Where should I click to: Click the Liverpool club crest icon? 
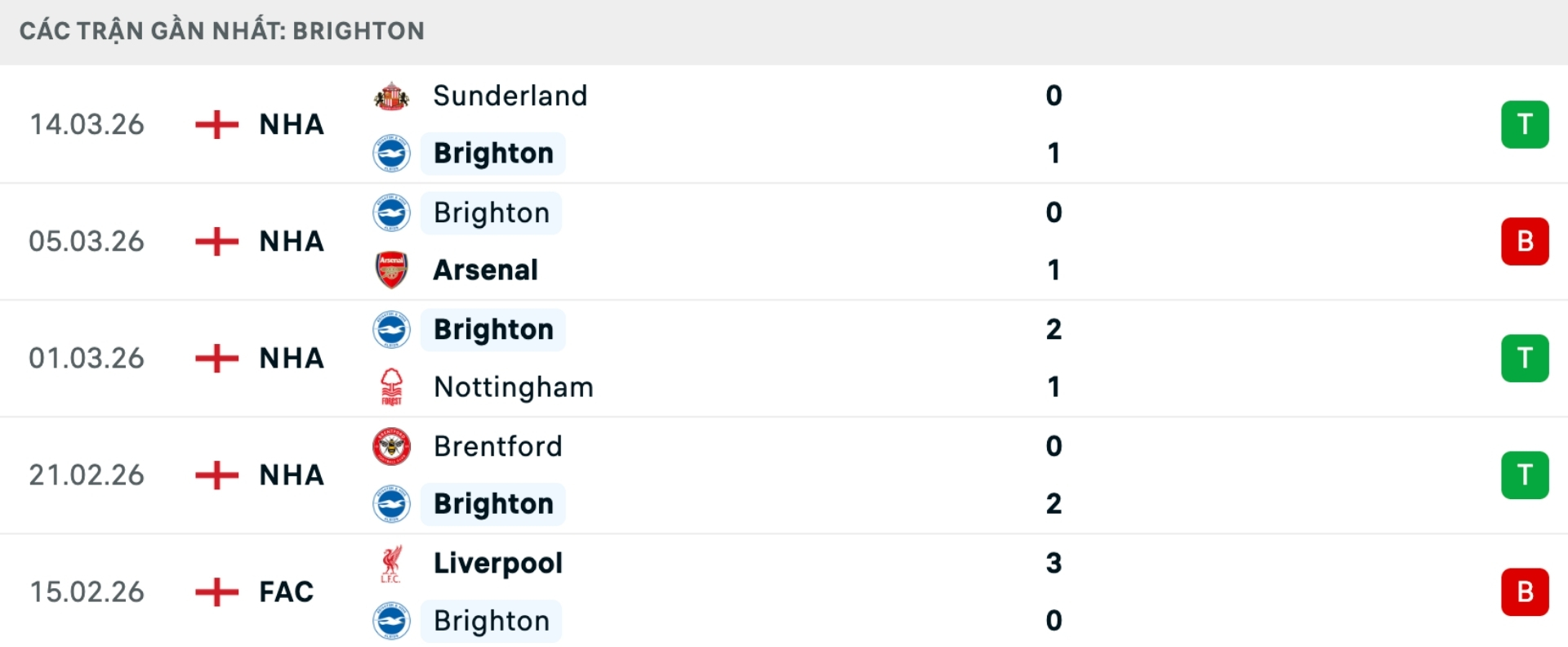[391, 564]
